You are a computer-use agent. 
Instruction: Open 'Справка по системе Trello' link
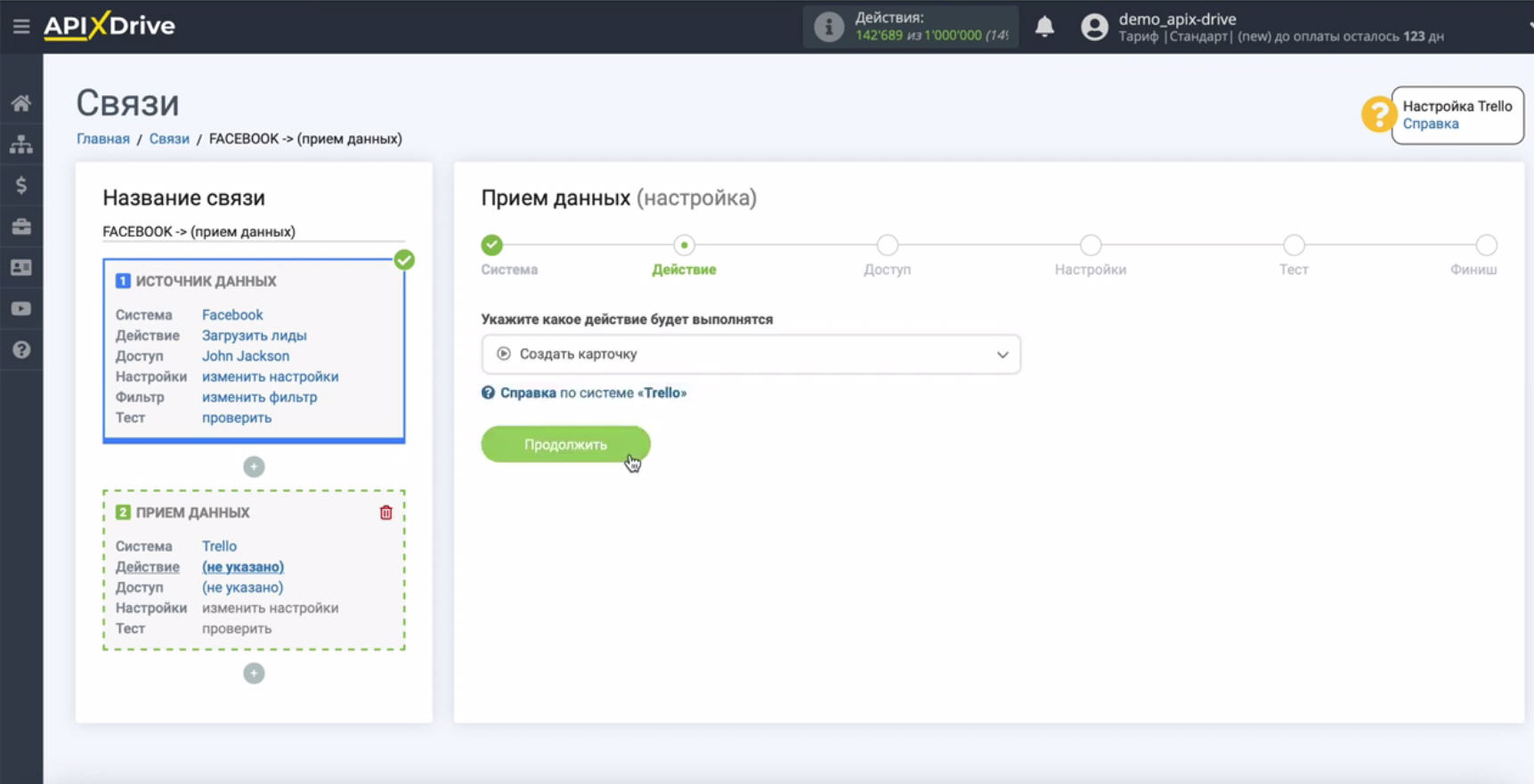[593, 392]
